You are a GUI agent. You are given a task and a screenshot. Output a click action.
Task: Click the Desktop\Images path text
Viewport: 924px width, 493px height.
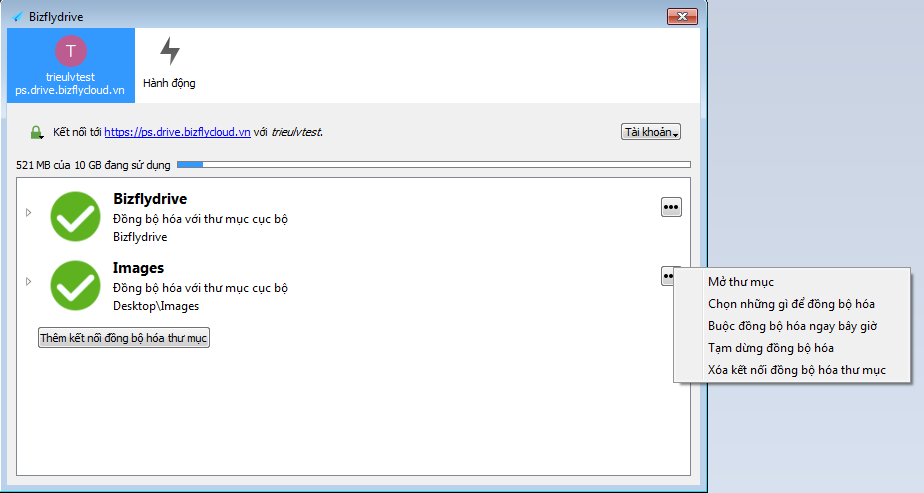pyautogui.click(x=156, y=306)
